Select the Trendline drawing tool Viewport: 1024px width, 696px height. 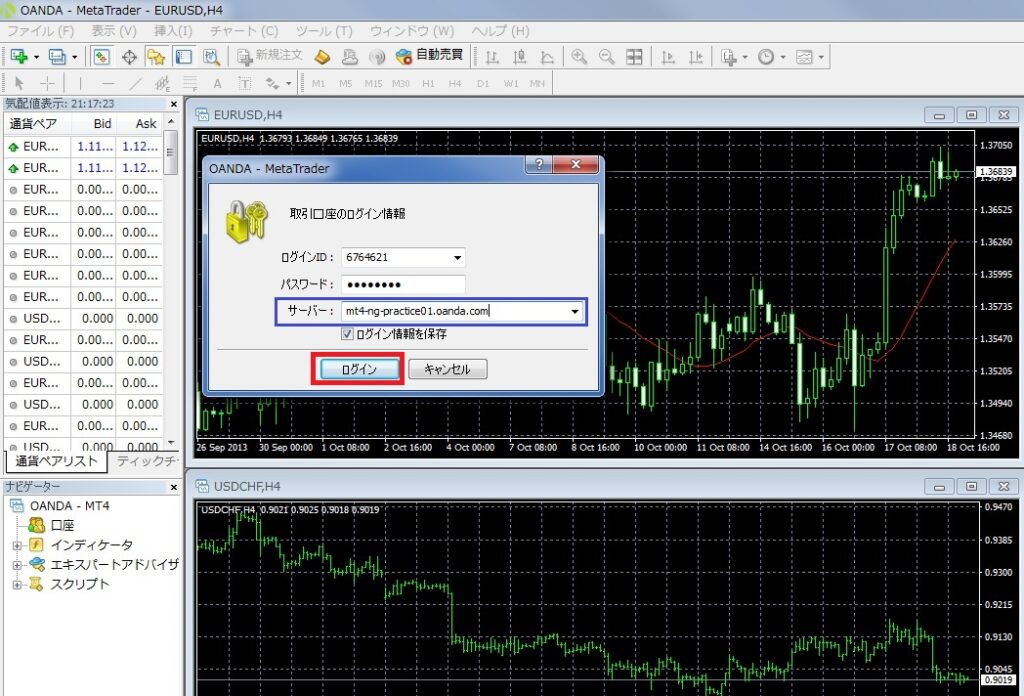[135, 84]
